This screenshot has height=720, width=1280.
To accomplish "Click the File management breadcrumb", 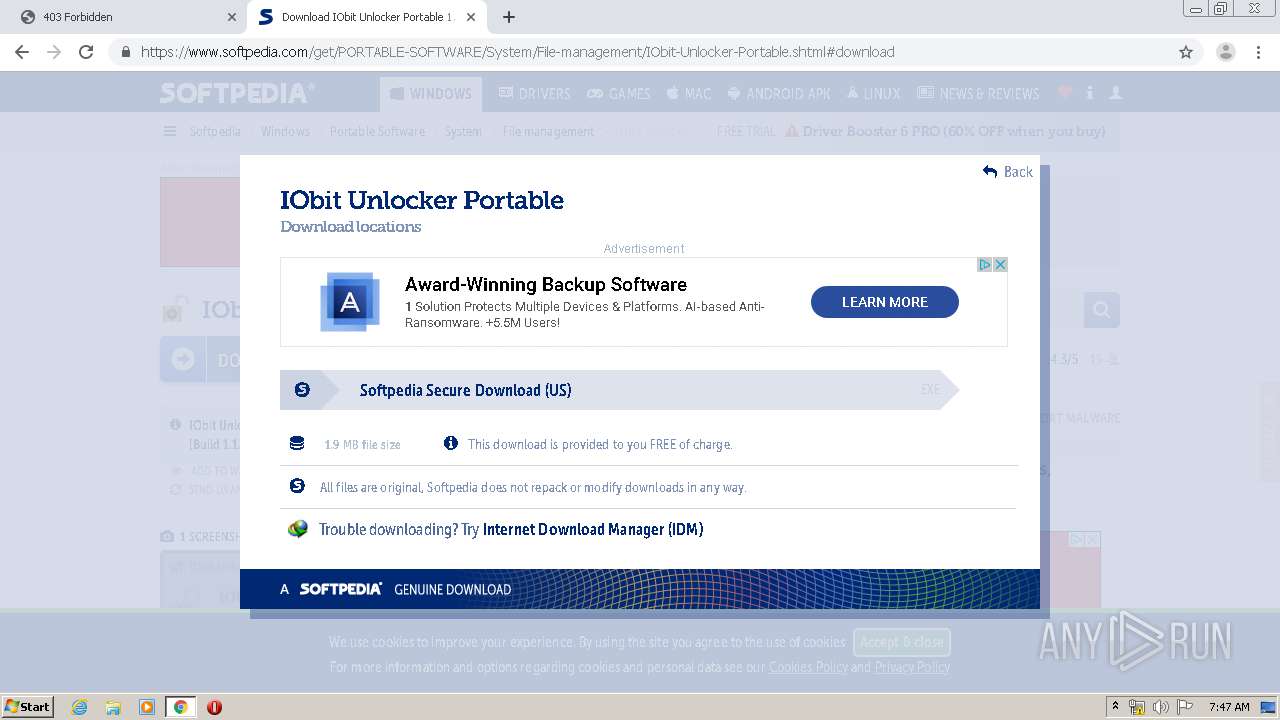I will coord(548,131).
